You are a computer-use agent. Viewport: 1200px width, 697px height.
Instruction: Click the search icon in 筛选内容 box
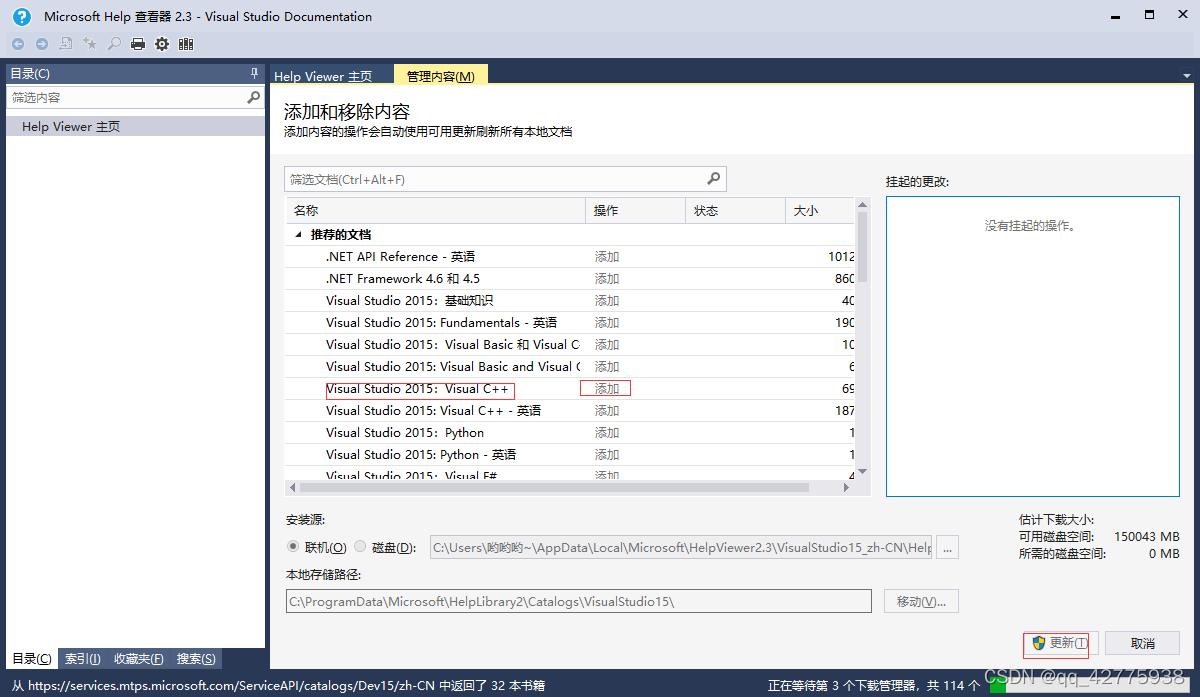click(253, 98)
